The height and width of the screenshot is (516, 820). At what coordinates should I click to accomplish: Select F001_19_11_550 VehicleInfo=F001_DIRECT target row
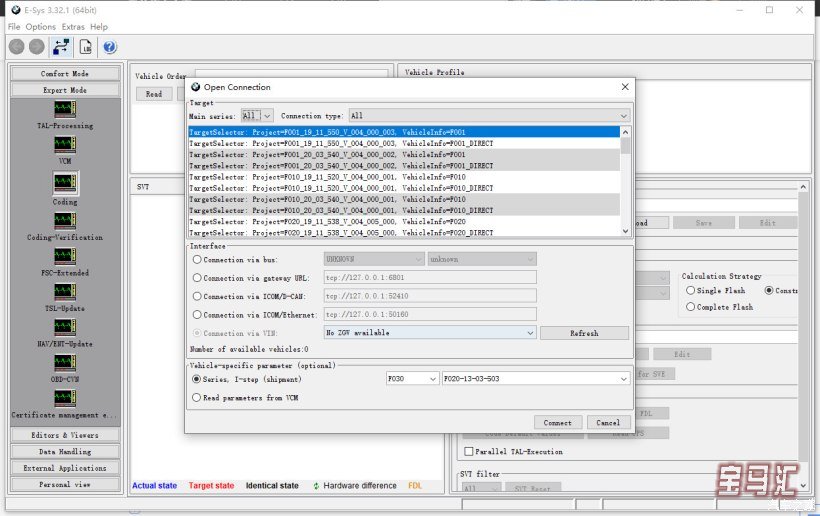[404, 143]
